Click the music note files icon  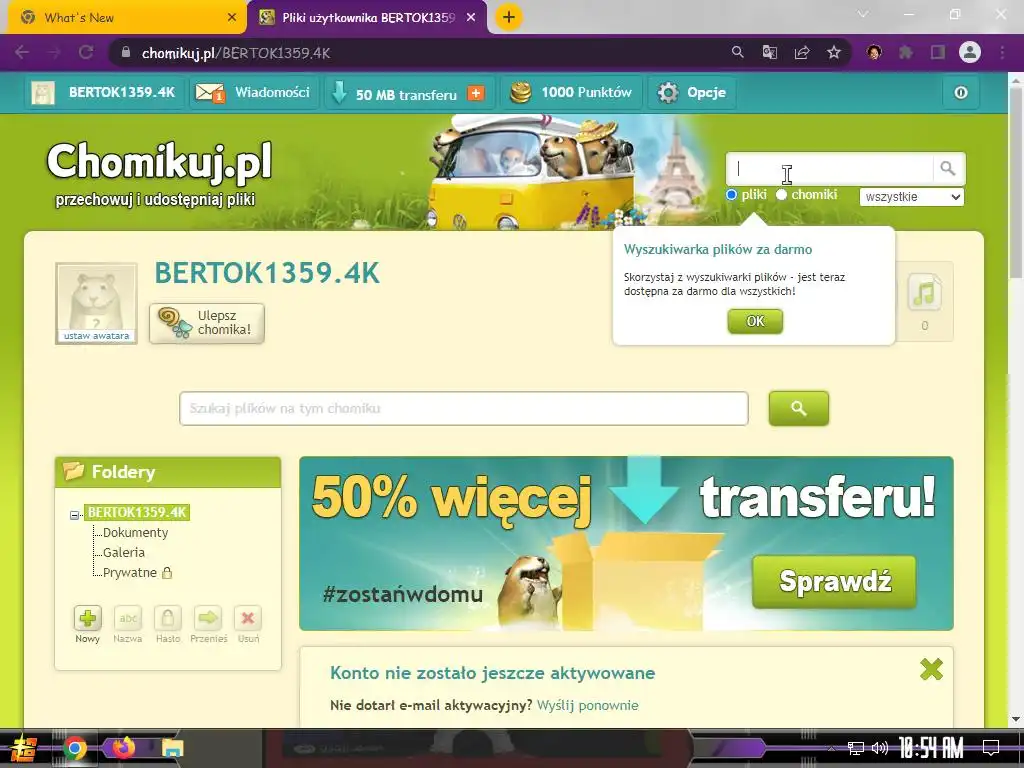(924, 293)
